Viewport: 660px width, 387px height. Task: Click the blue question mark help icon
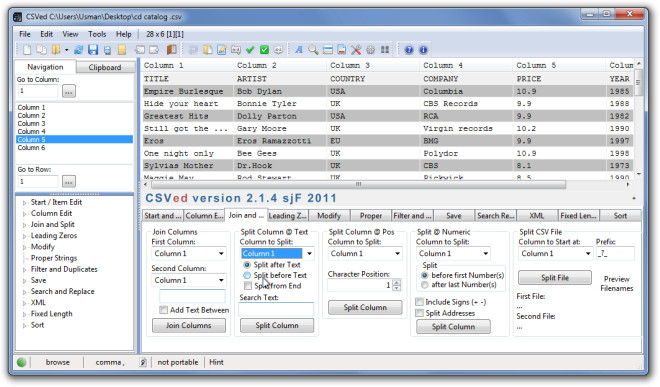(409, 50)
